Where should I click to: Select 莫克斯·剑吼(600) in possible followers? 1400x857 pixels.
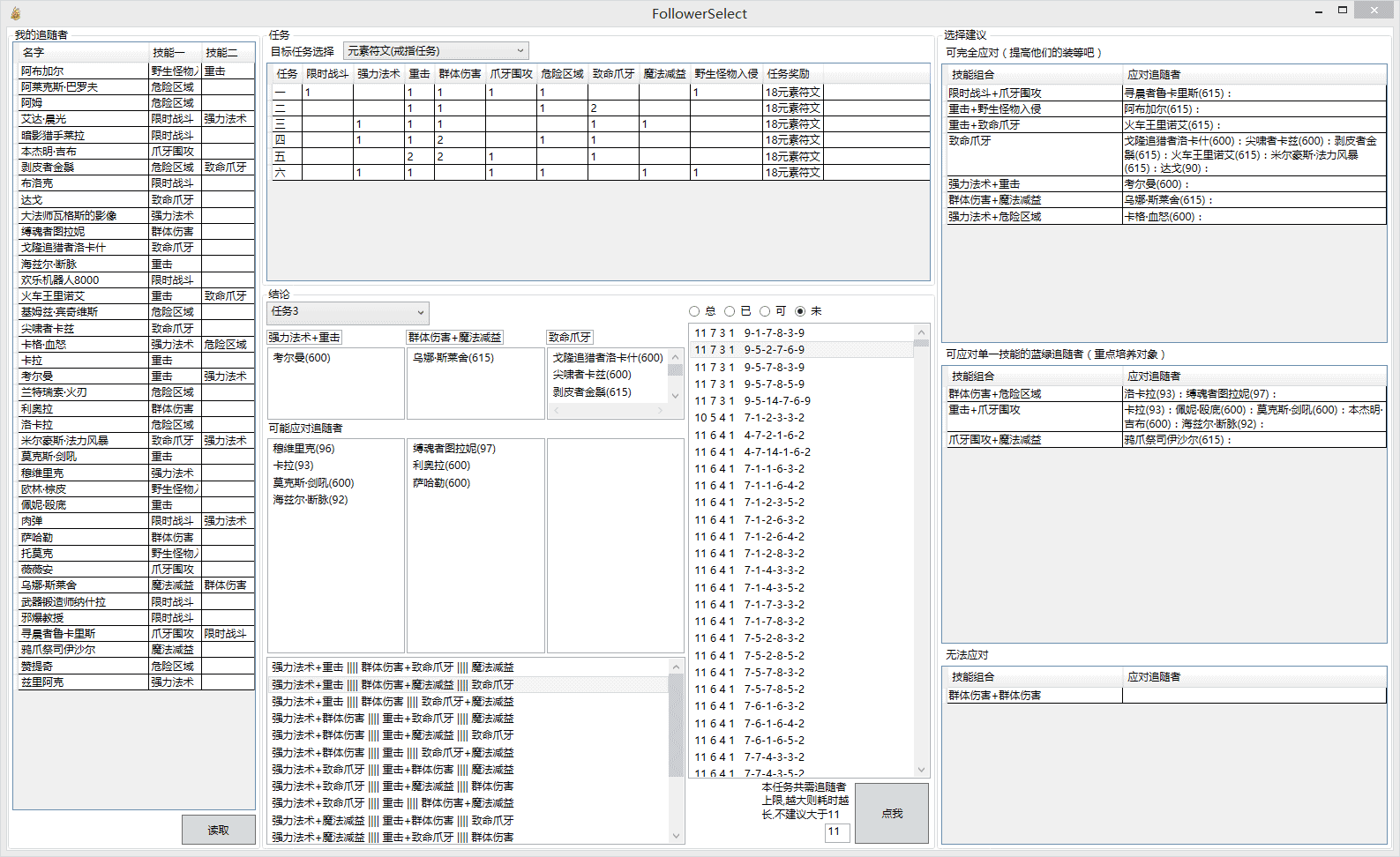(313, 483)
